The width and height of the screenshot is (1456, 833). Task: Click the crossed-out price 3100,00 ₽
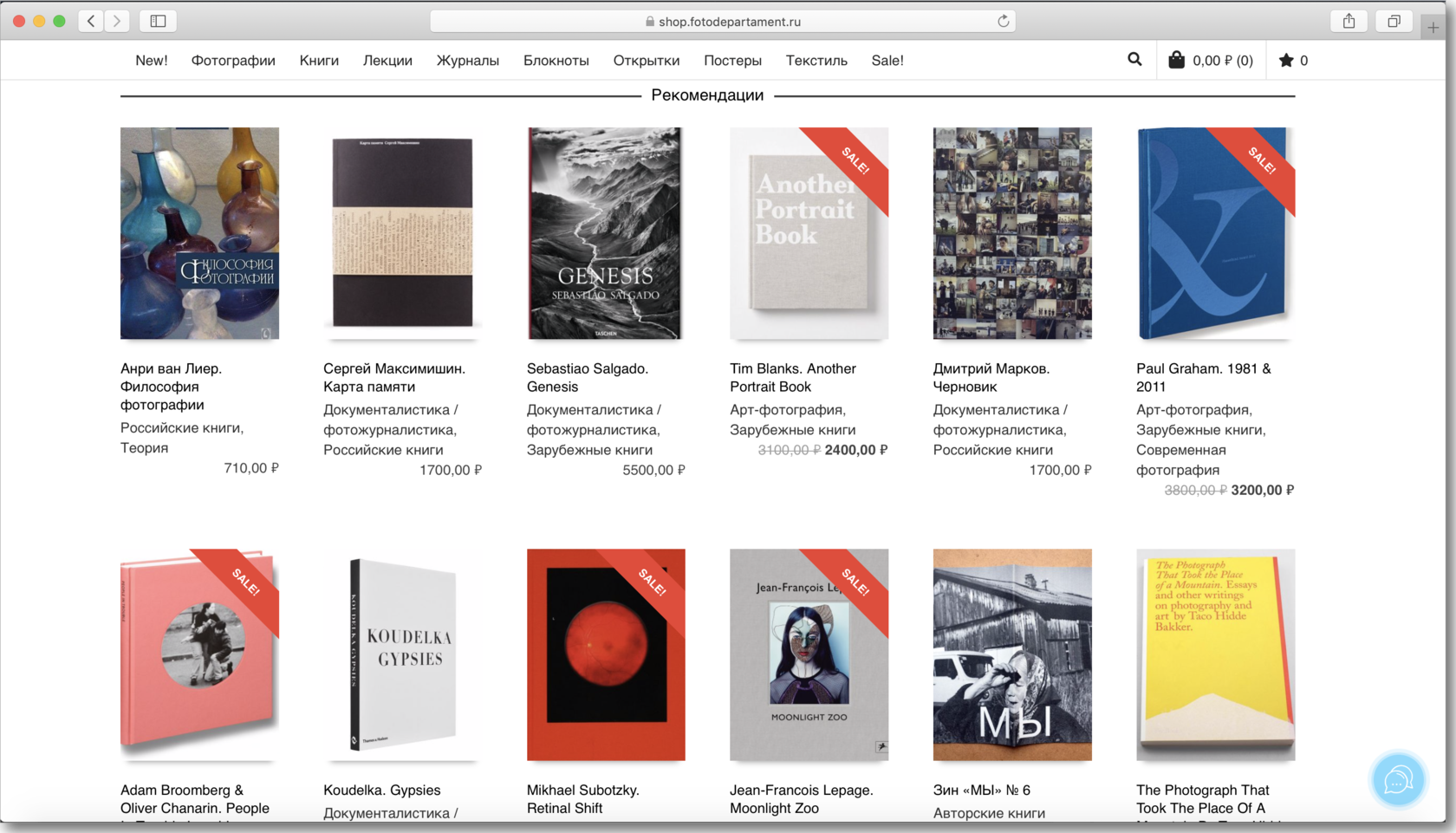[790, 450]
